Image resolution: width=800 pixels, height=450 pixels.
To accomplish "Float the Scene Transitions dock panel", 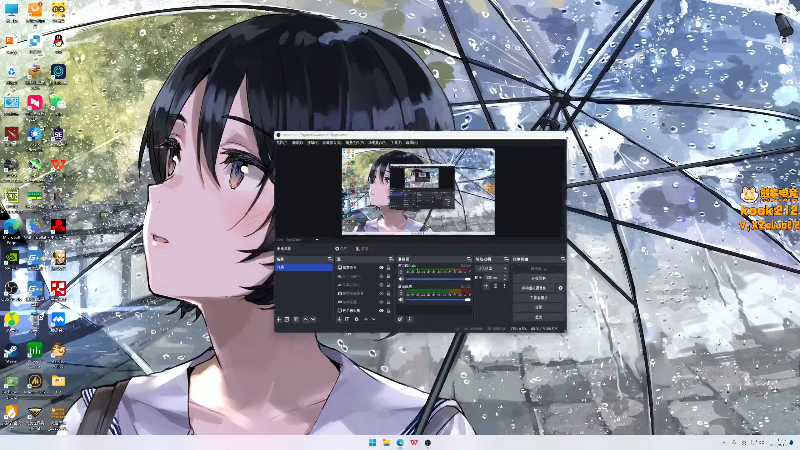I will (x=506, y=259).
